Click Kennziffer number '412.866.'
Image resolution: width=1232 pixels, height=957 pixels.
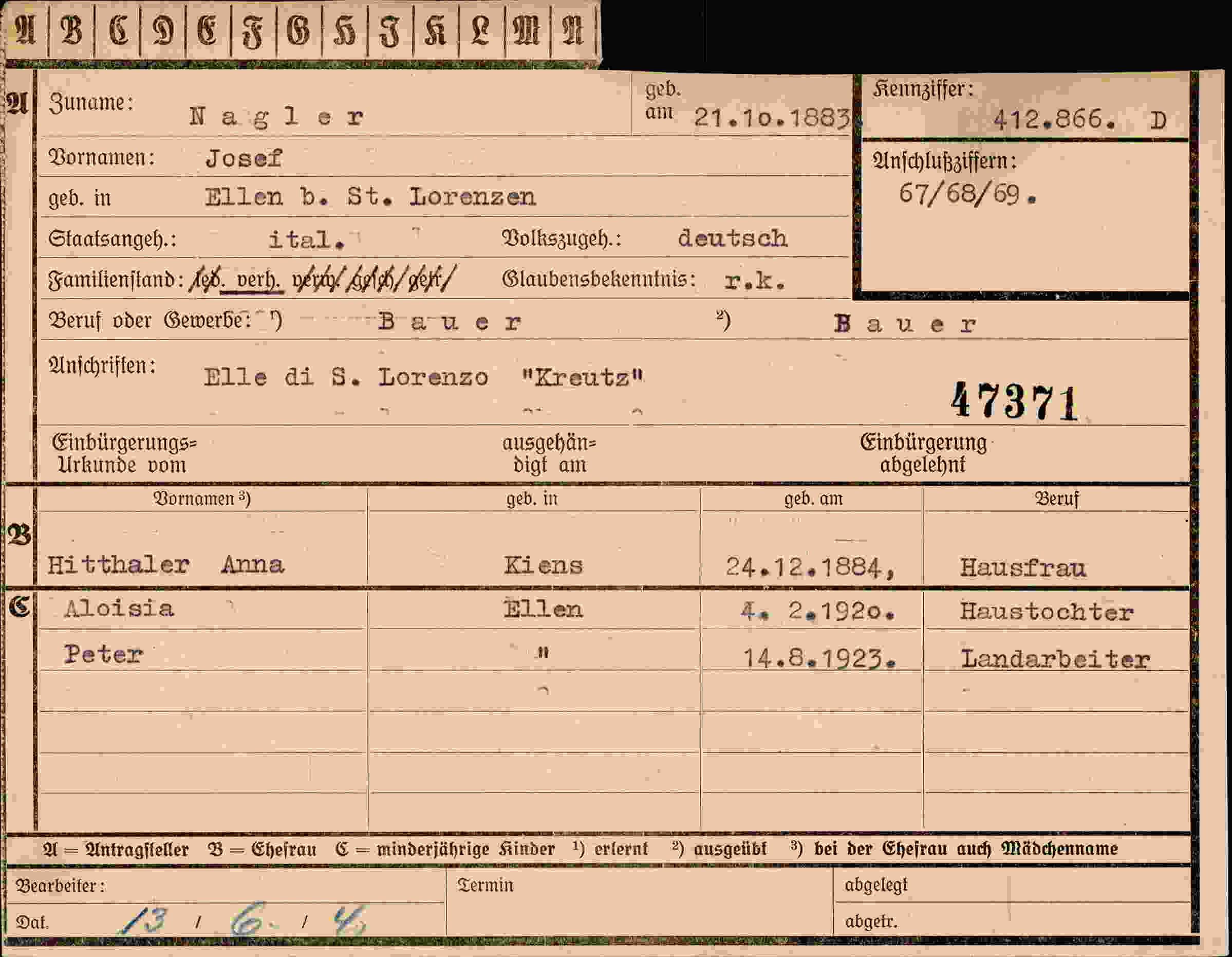point(1054,120)
